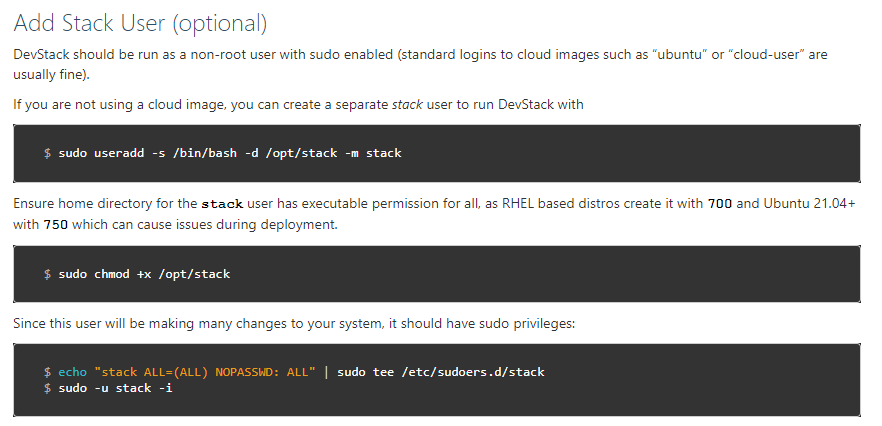
Task: Click the sentence beginning 'Since this user will be making'
Action: pyautogui.click(x=294, y=324)
